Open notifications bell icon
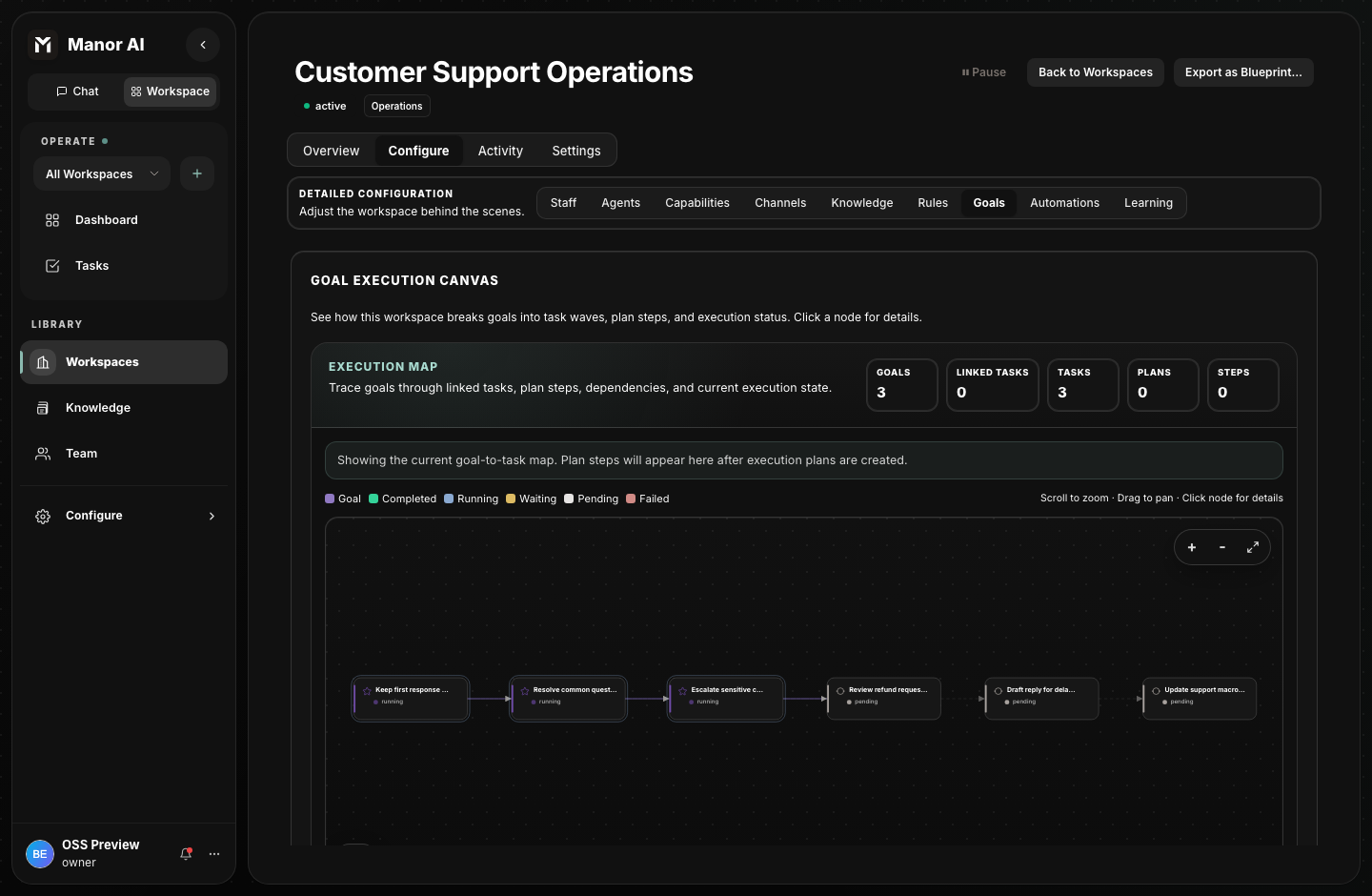The image size is (1372, 896). point(186,854)
